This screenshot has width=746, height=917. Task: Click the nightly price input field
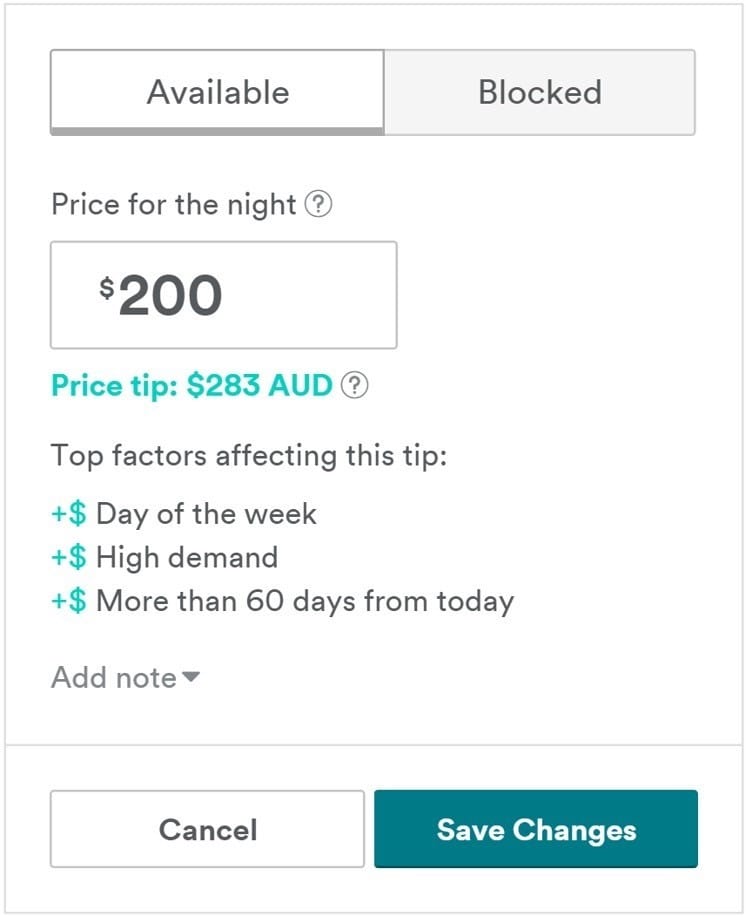(x=223, y=295)
